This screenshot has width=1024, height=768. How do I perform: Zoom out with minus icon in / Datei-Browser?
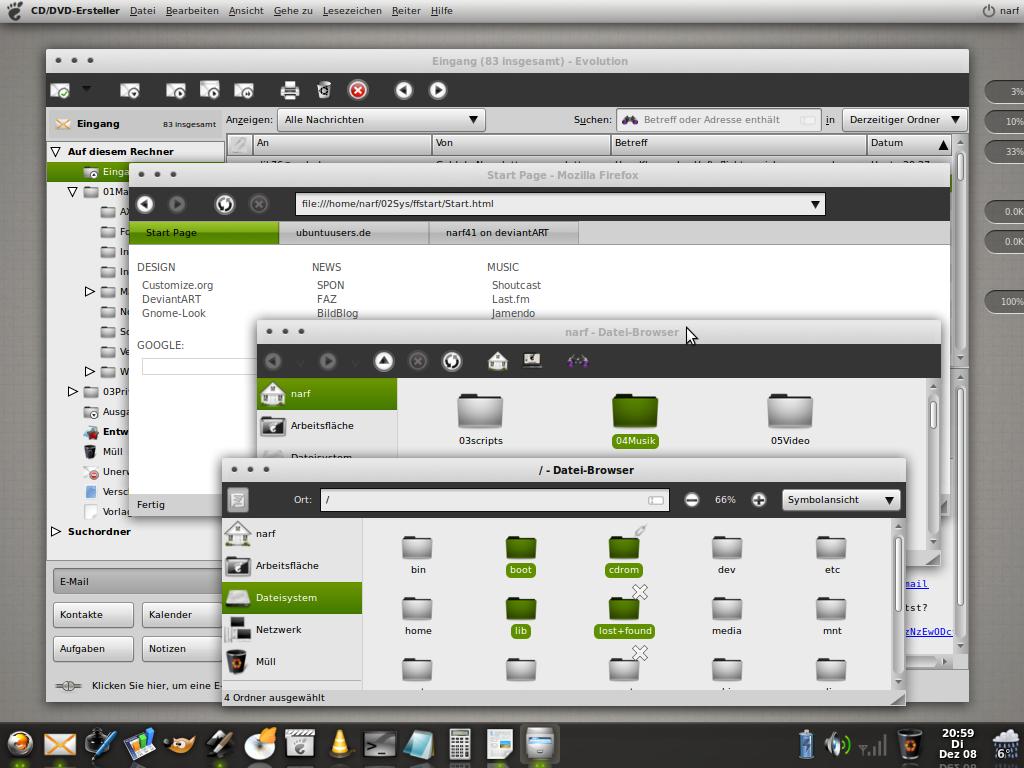click(692, 500)
